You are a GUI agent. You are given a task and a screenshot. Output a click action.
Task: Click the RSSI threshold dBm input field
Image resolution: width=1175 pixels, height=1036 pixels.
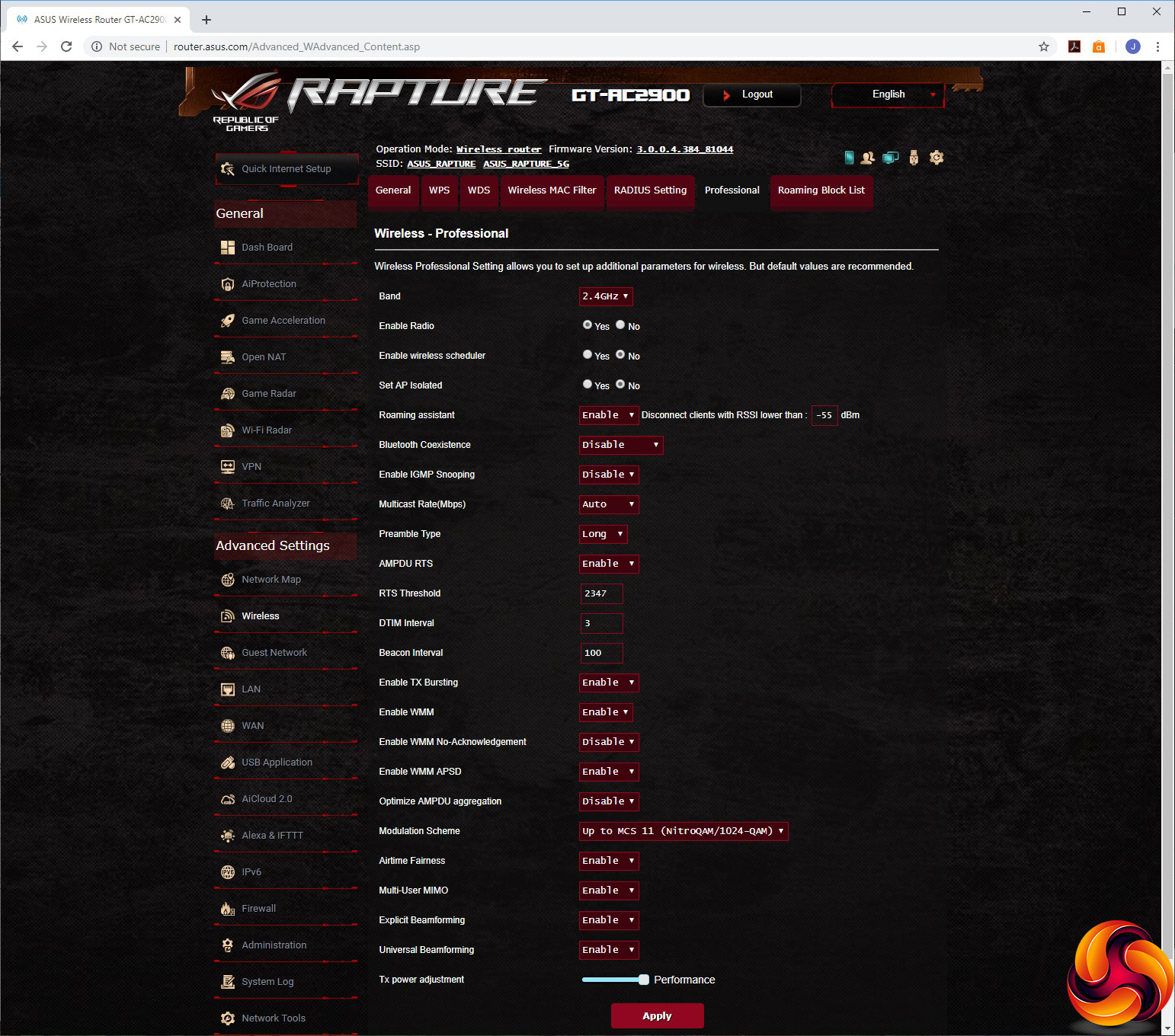(x=824, y=415)
